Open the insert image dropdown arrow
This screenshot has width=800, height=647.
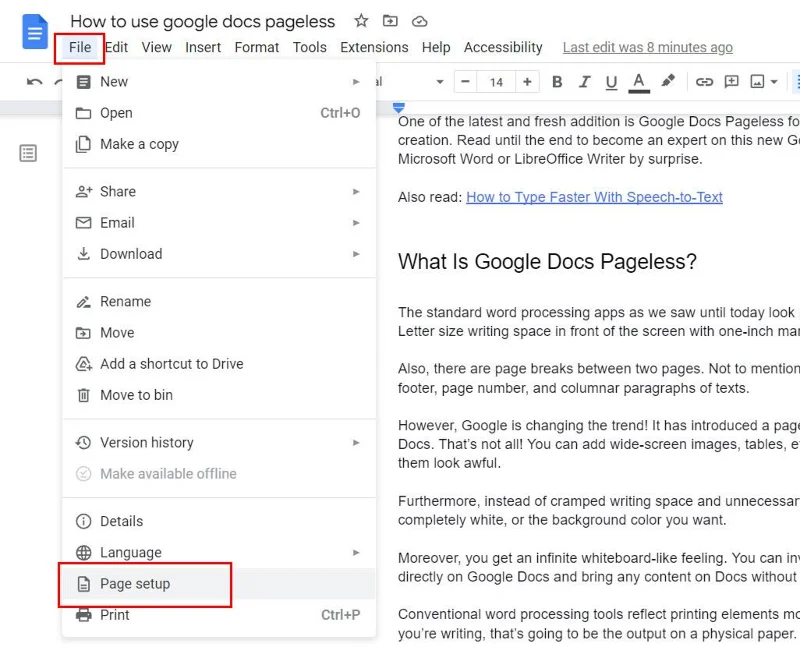click(x=774, y=82)
